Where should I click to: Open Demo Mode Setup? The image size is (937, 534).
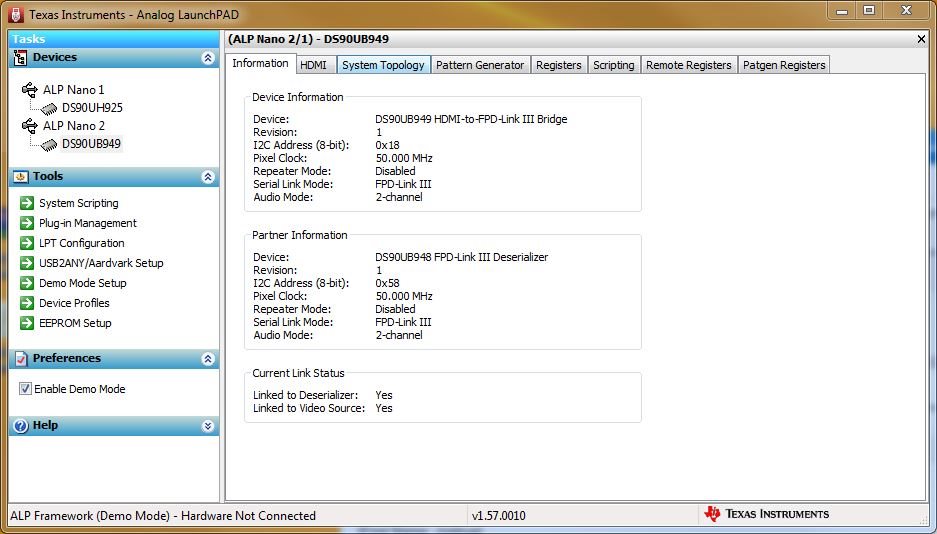coord(82,283)
